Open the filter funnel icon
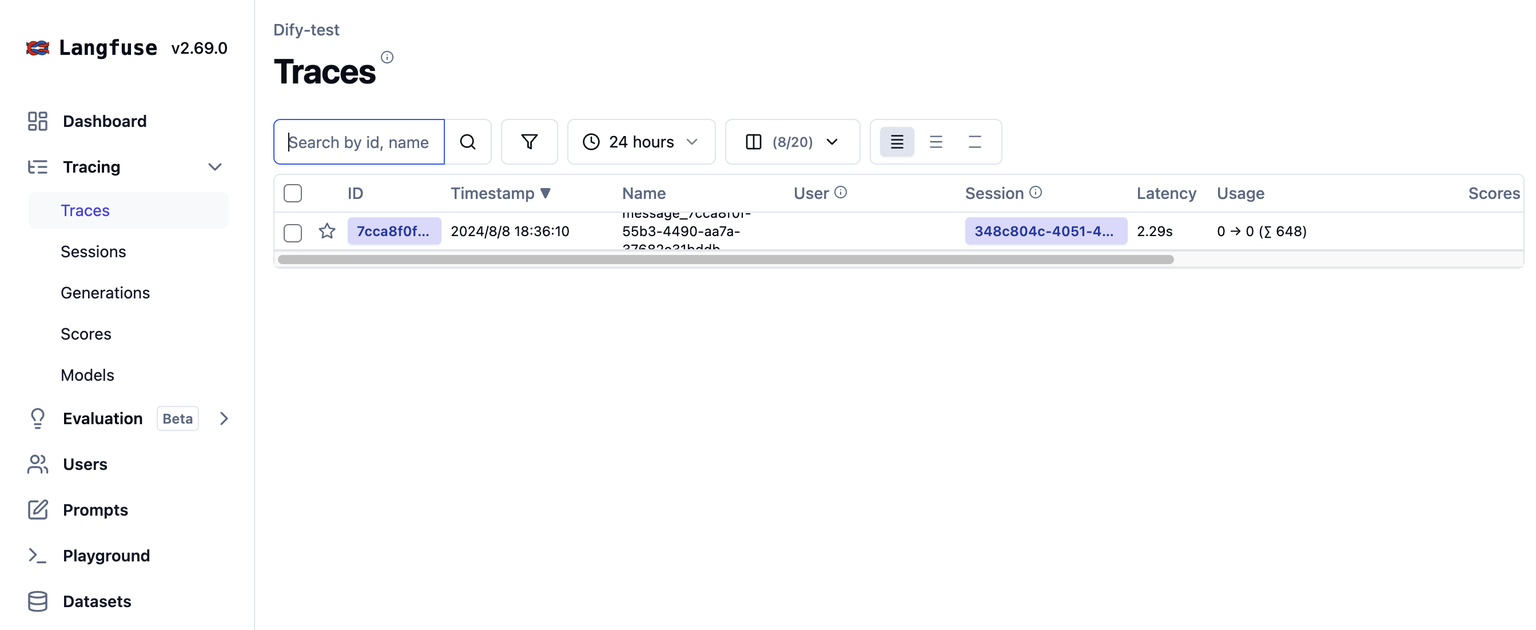Viewport: 1536px width, 630px height. [529, 142]
